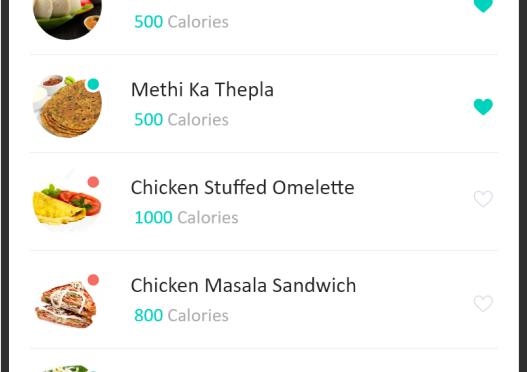The width and height of the screenshot is (527, 372).
Task: Open the idli dish photo at top
Action: [68, 19]
